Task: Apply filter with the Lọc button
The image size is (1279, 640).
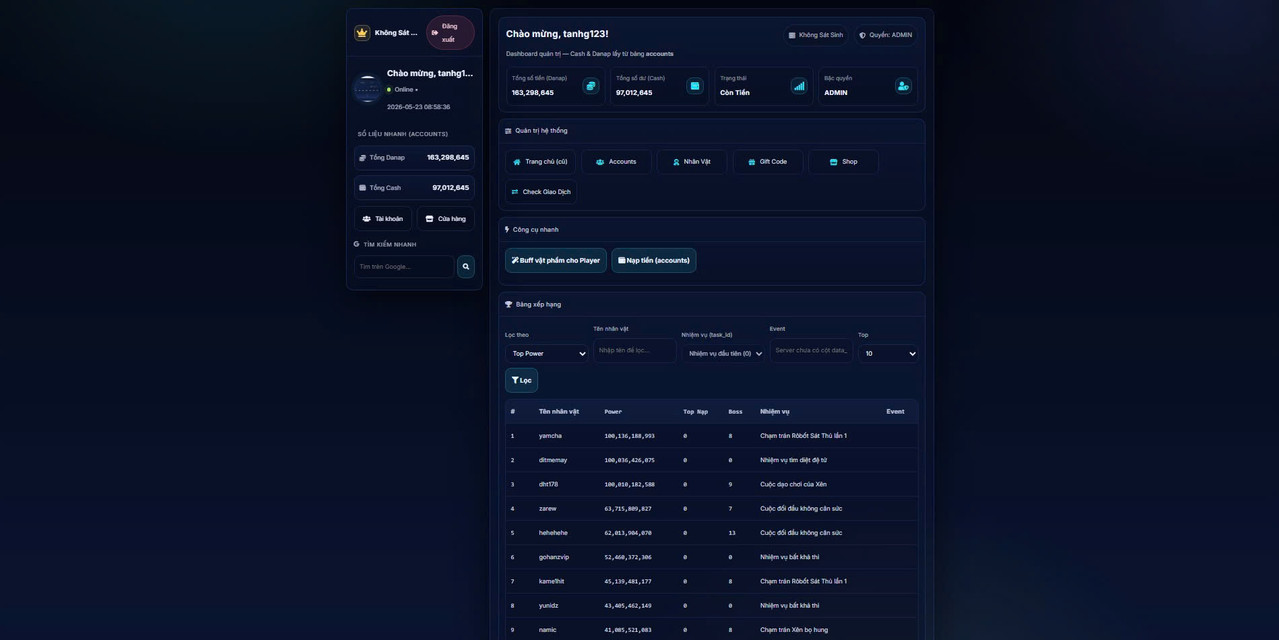Action: pos(521,380)
